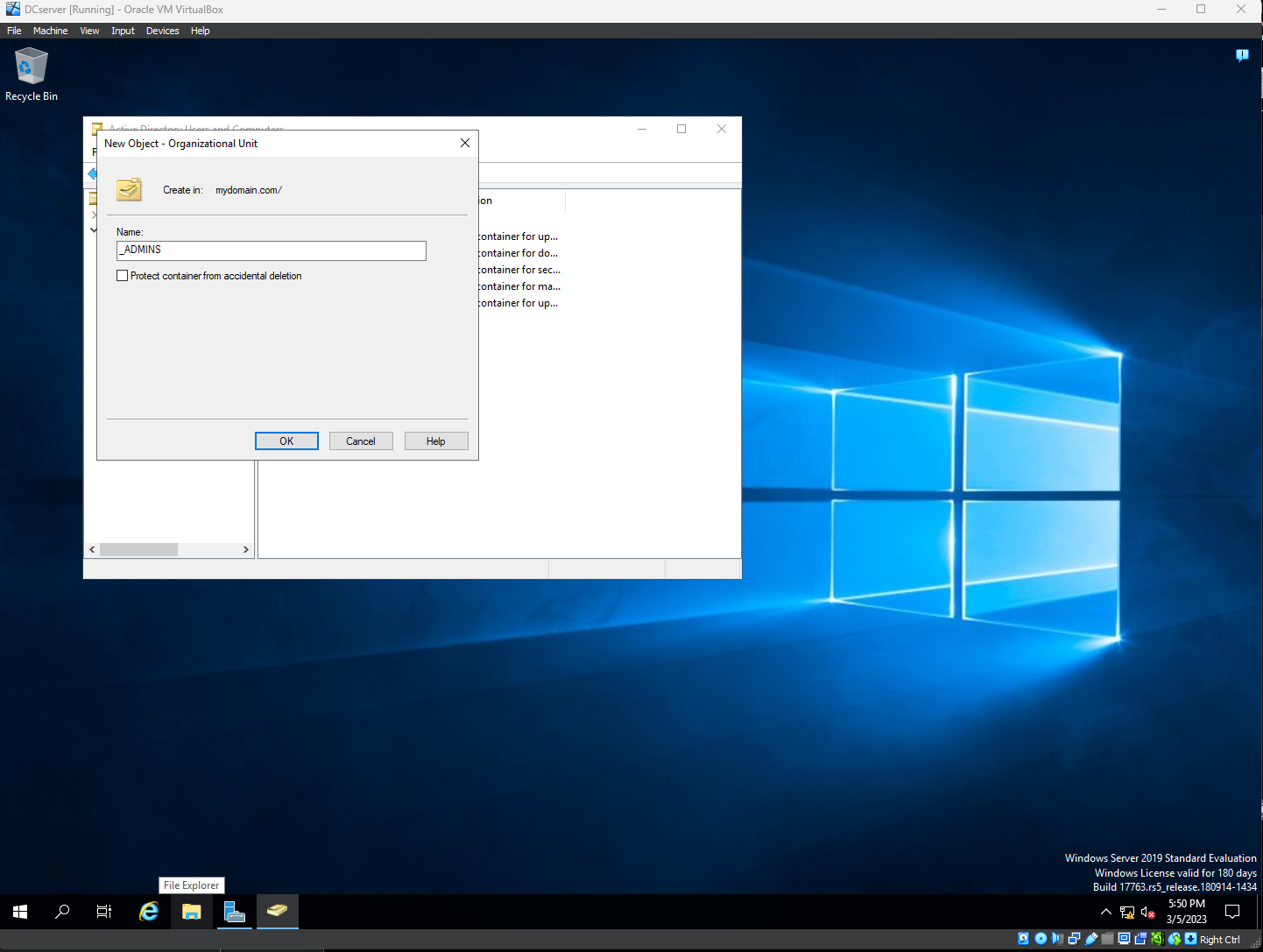Show hidden icons via system tray chevron
The width and height of the screenshot is (1263, 952).
click(x=1105, y=911)
